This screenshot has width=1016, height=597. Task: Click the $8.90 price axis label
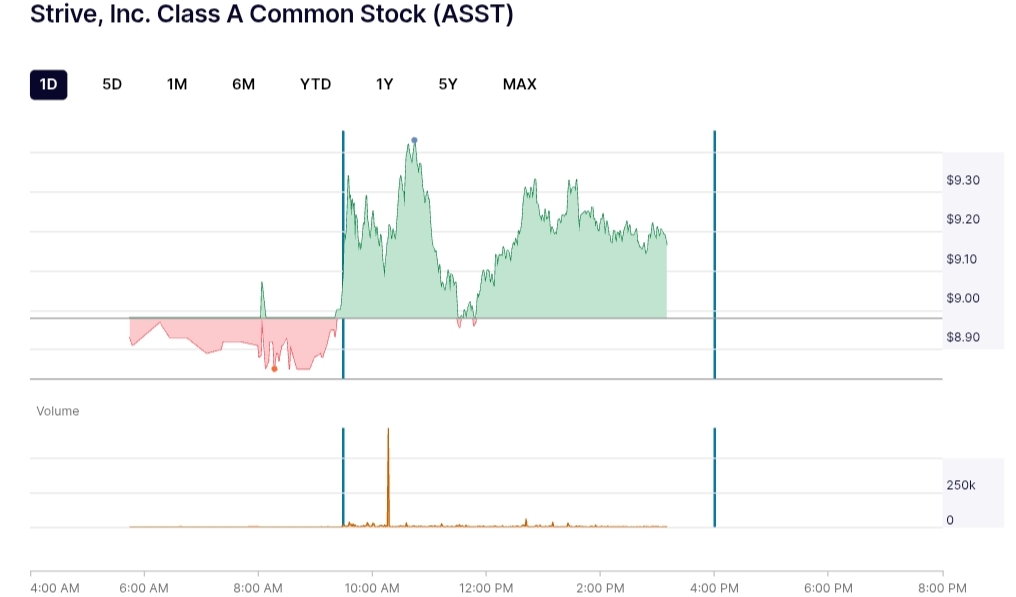962,337
